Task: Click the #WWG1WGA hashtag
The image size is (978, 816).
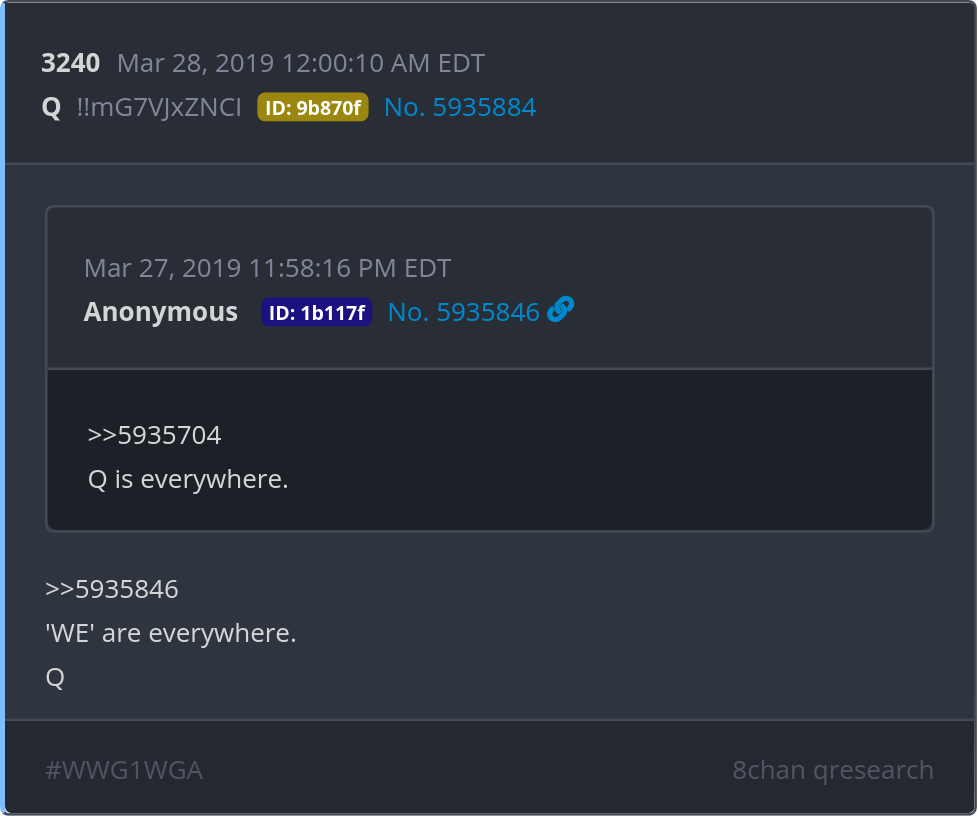Action: point(124,770)
